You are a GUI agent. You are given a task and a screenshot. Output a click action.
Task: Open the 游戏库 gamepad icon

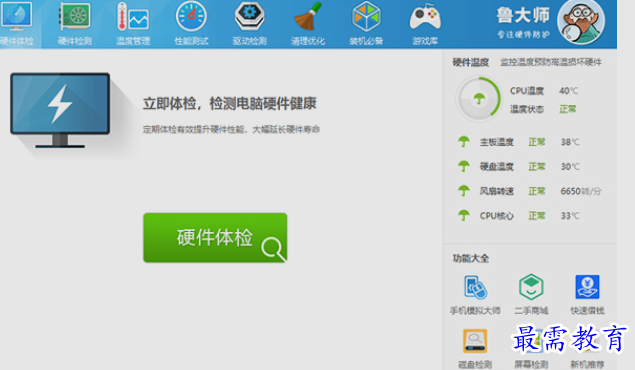point(425,17)
